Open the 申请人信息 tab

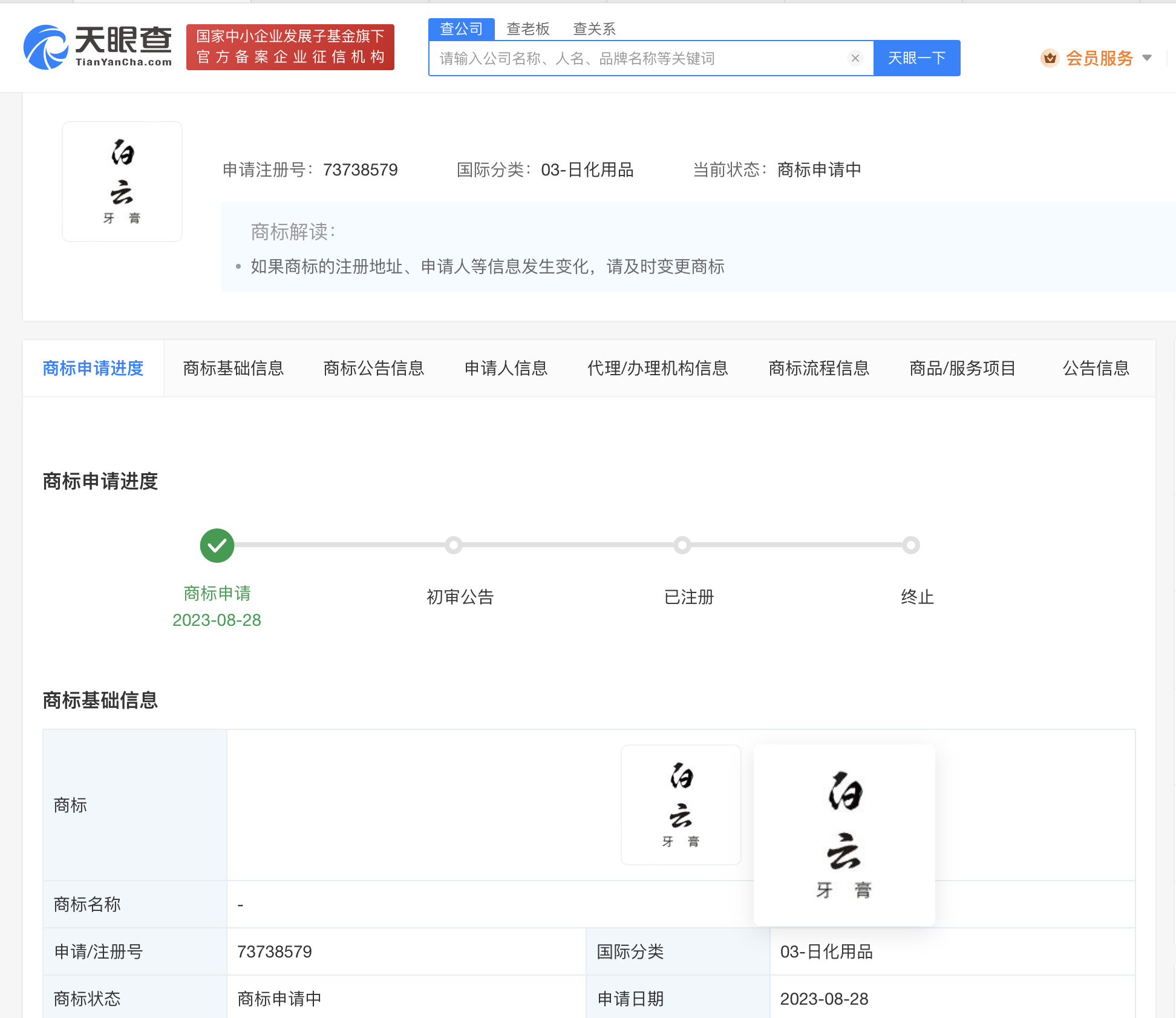[506, 368]
